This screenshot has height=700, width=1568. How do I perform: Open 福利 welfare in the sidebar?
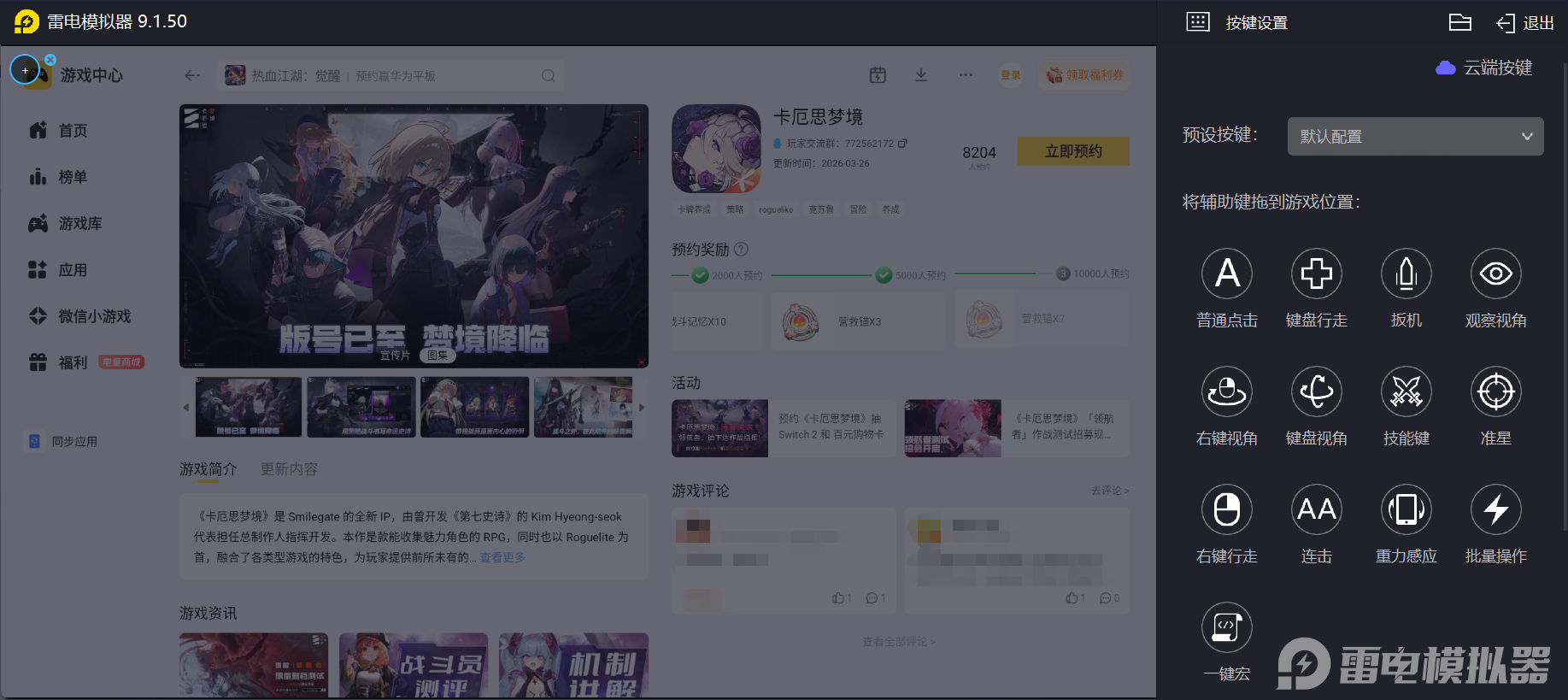(x=58, y=362)
